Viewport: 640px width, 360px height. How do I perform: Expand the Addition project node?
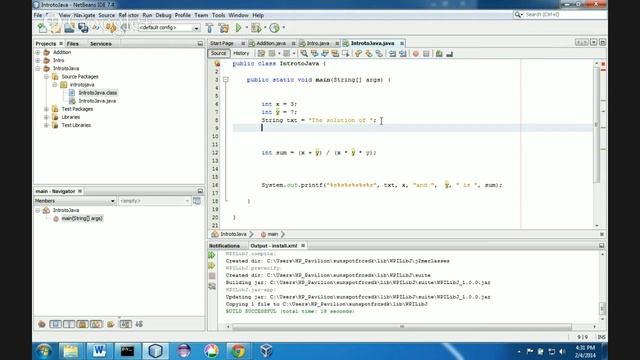(38, 52)
